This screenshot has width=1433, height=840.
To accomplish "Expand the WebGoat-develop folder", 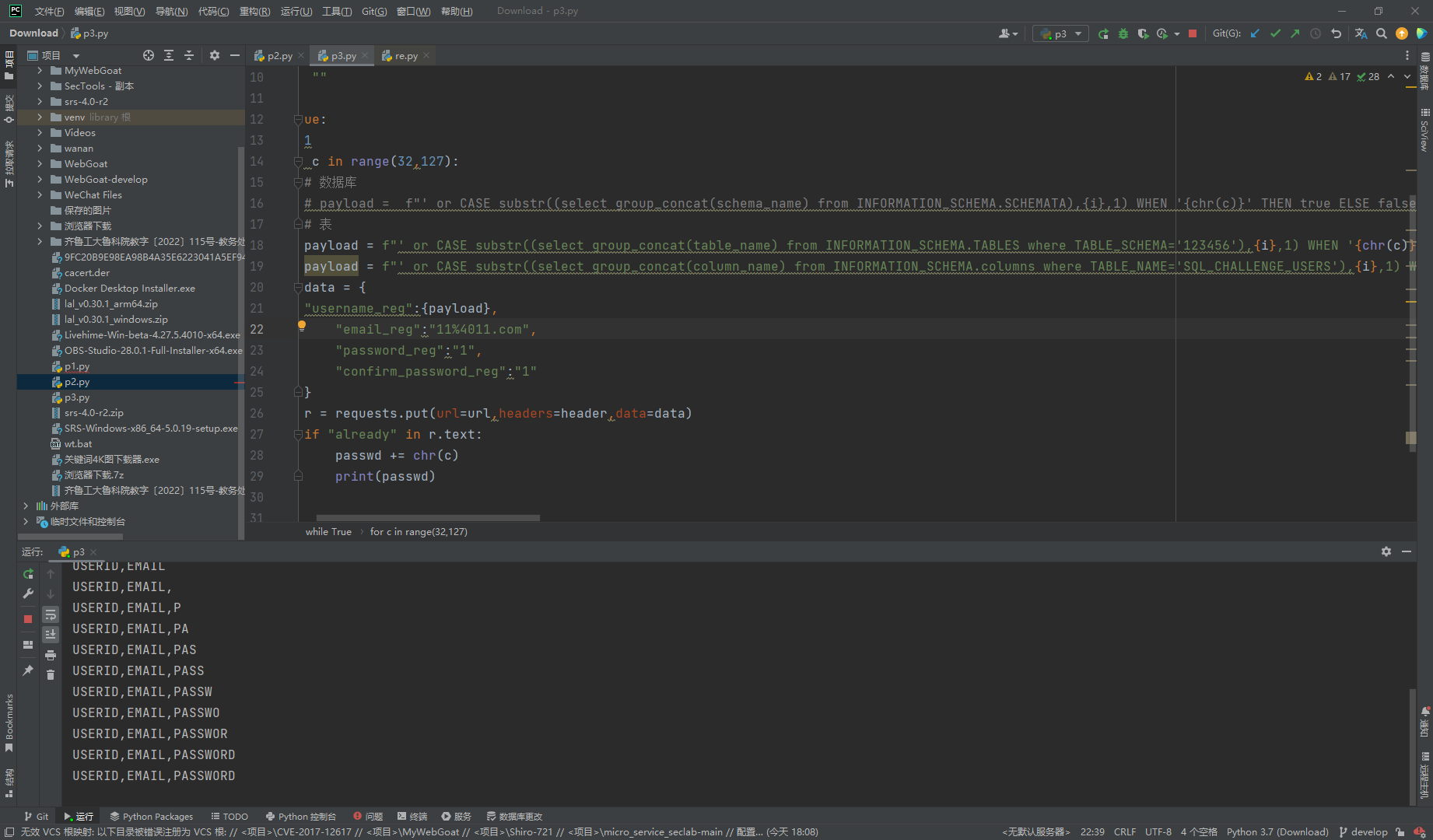I will point(40,180).
